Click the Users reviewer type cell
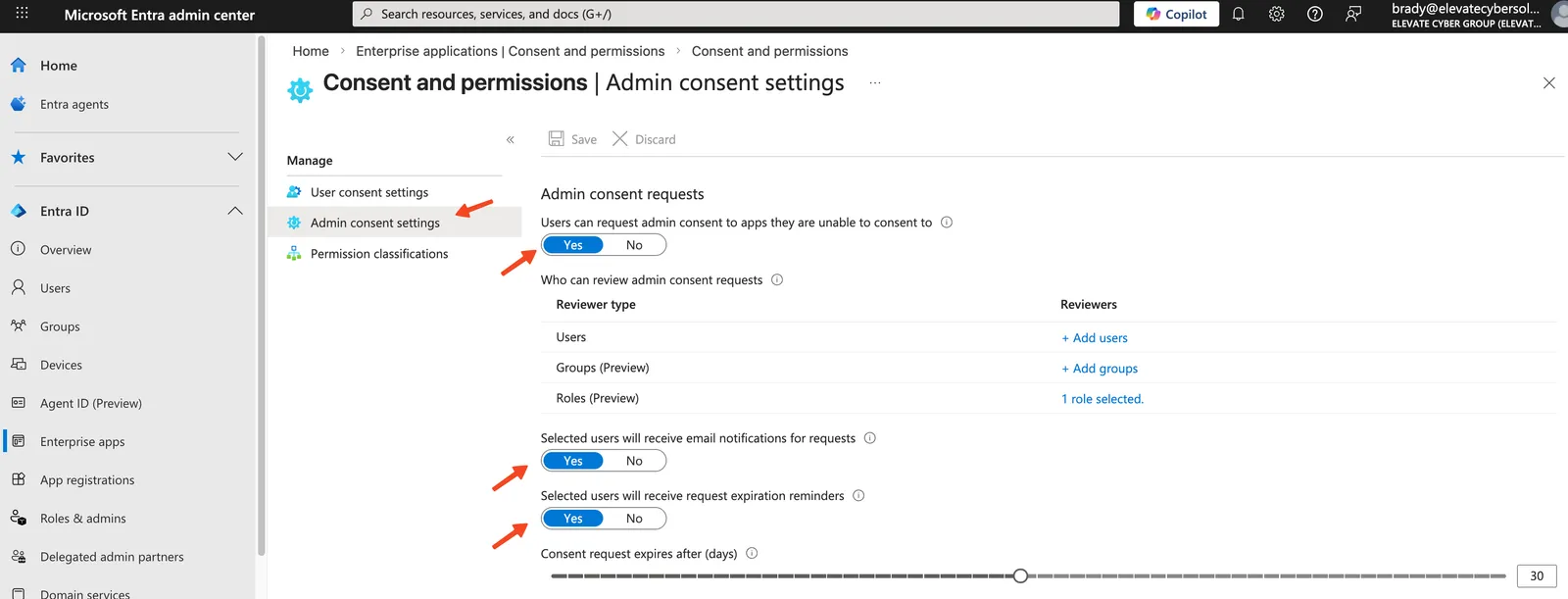Image resolution: width=1568 pixels, height=599 pixels. click(x=571, y=337)
